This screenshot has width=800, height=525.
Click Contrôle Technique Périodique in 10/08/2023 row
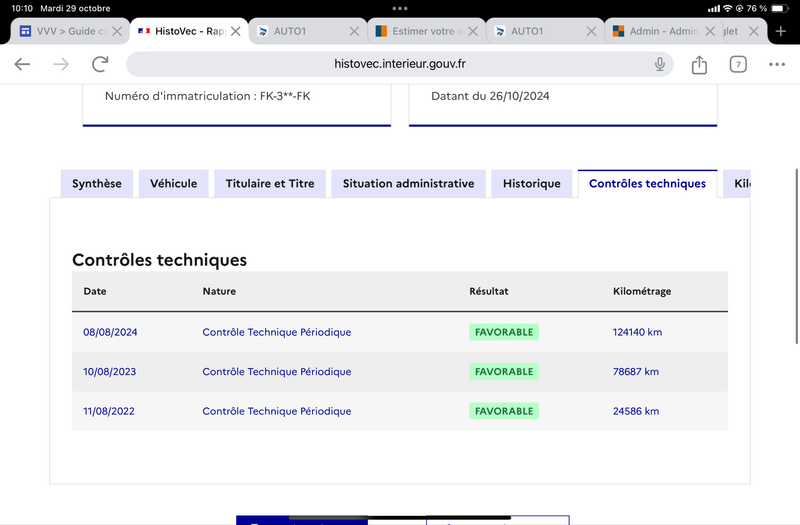pos(277,372)
